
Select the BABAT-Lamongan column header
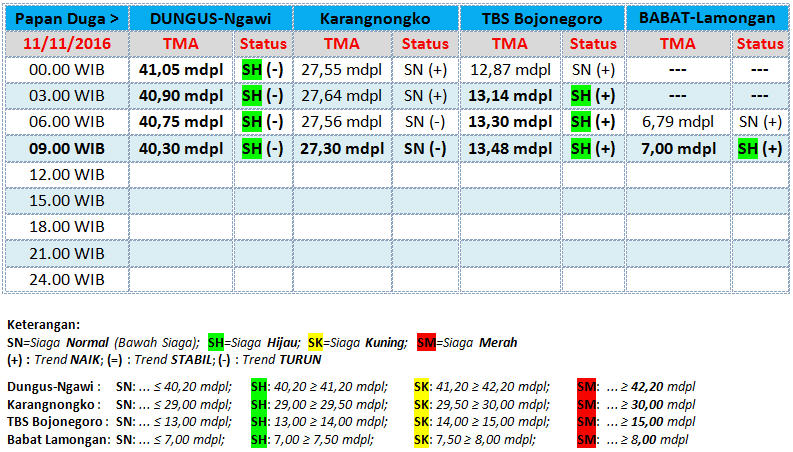708,18
